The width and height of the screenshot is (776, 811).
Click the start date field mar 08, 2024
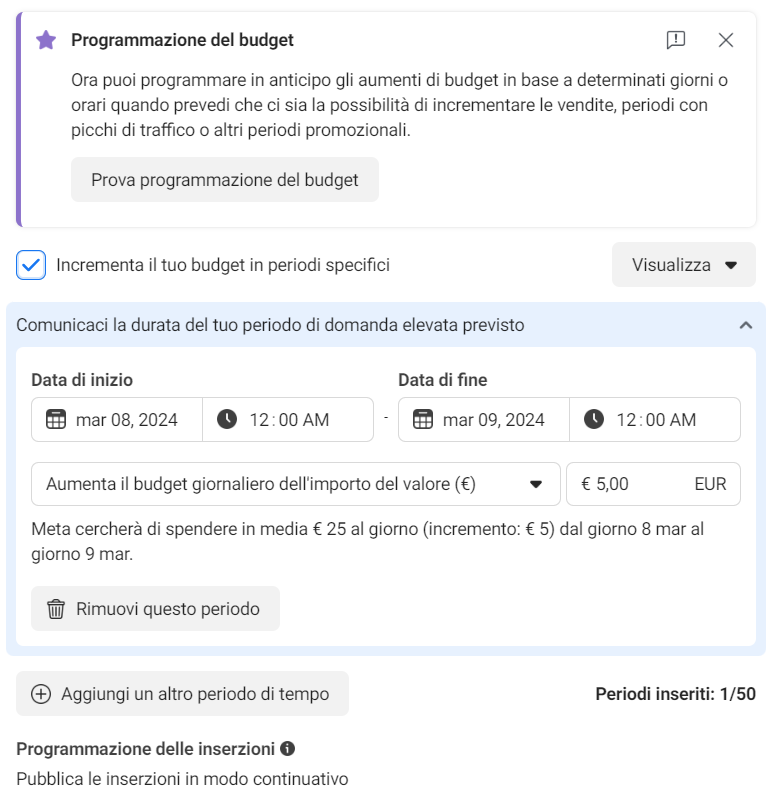tap(127, 420)
